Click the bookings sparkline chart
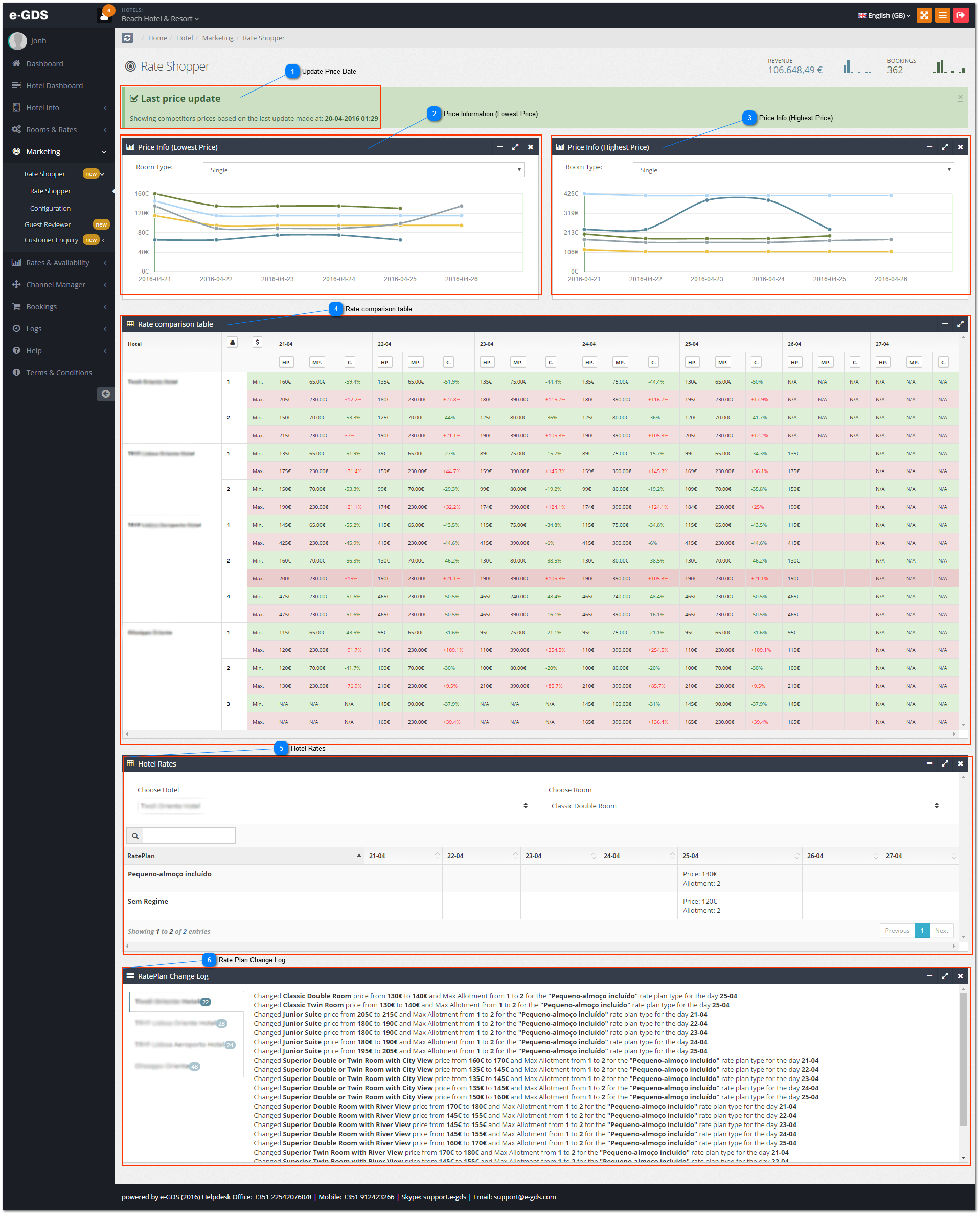Screen dimensions: 980x1215 tap(947, 66)
